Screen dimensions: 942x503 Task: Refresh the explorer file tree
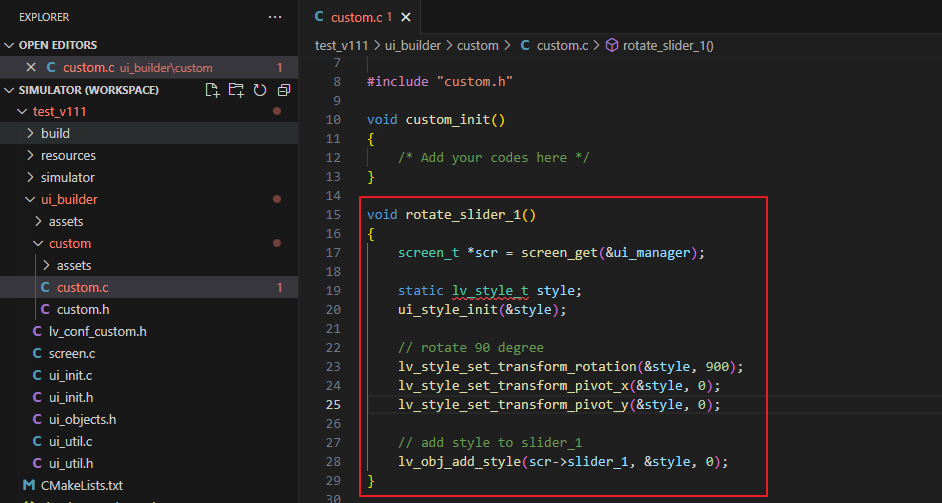click(x=260, y=90)
